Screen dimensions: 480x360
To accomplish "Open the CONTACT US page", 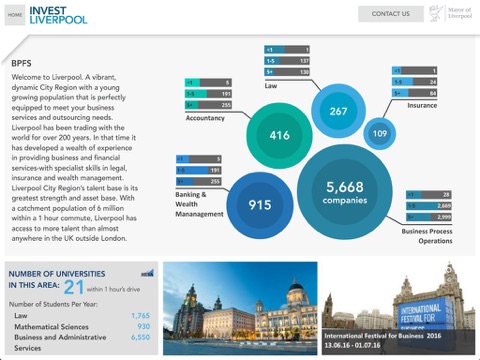I will [x=391, y=14].
